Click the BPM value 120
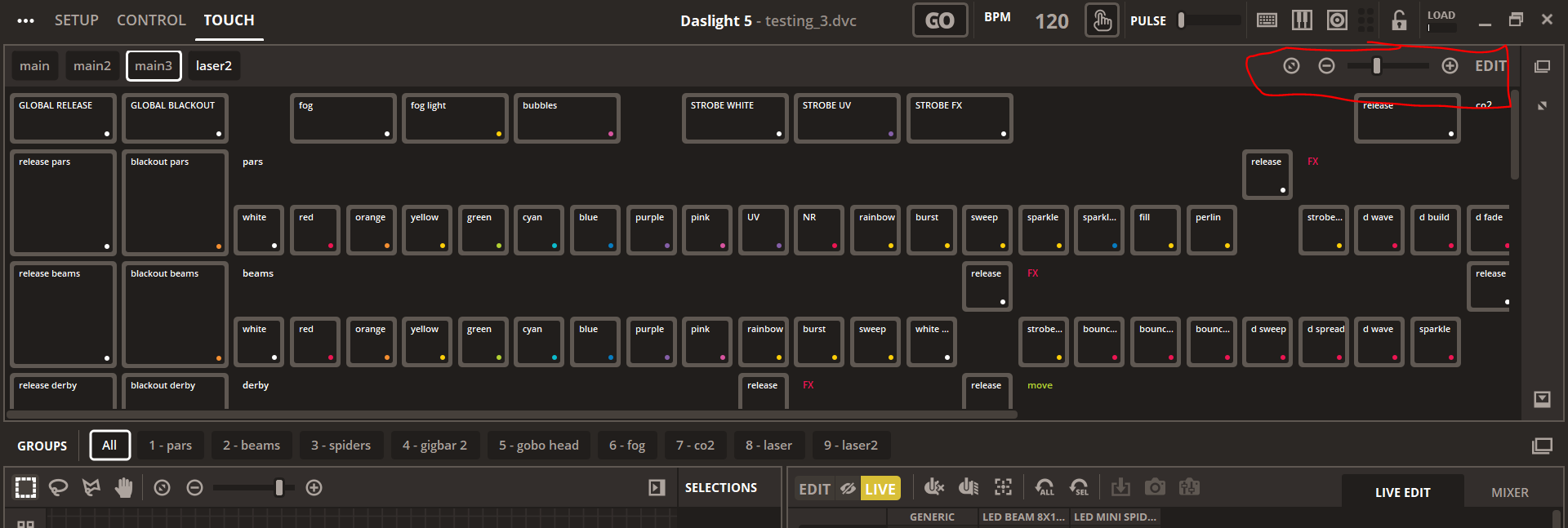Viewport: 1568px width, 528px height. [x=1051, y=21]
